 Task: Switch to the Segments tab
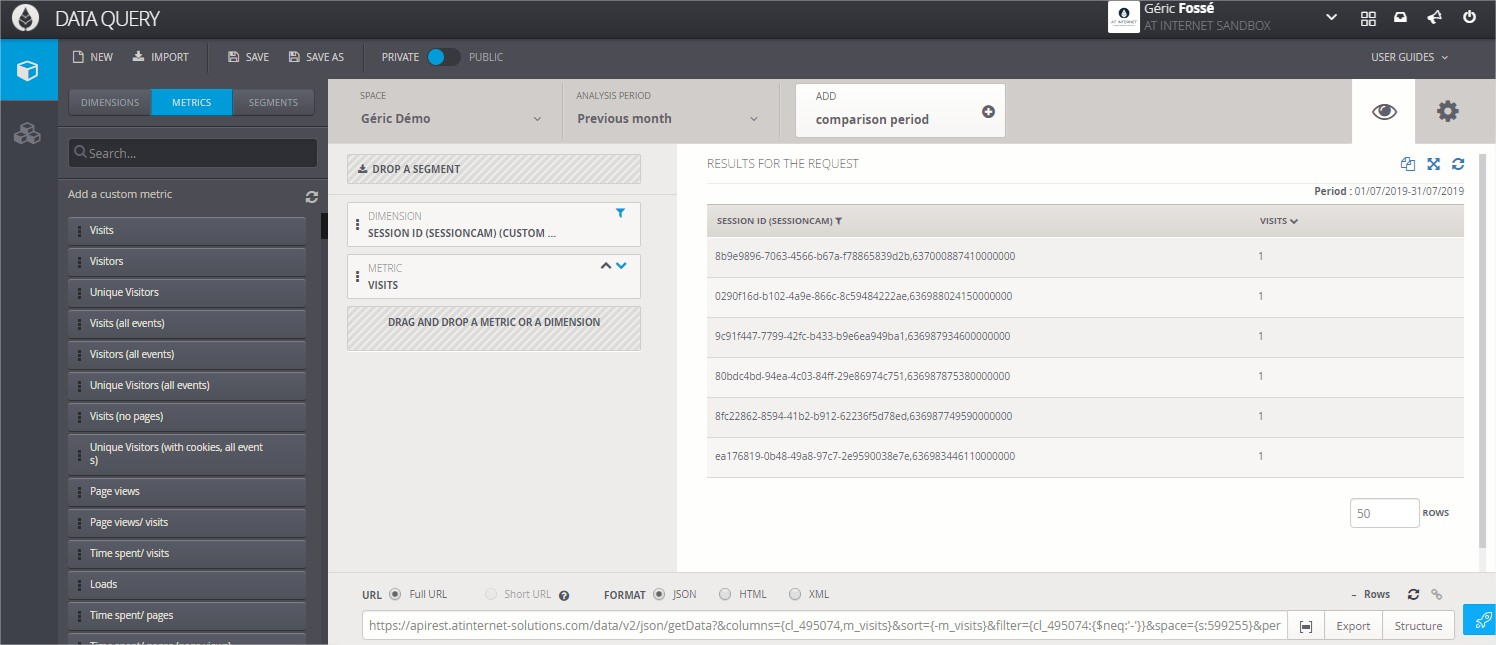click(273, 102)
